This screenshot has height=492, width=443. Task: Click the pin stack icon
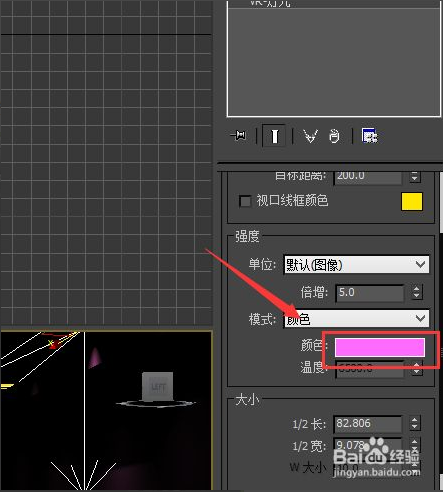point(239,135)
